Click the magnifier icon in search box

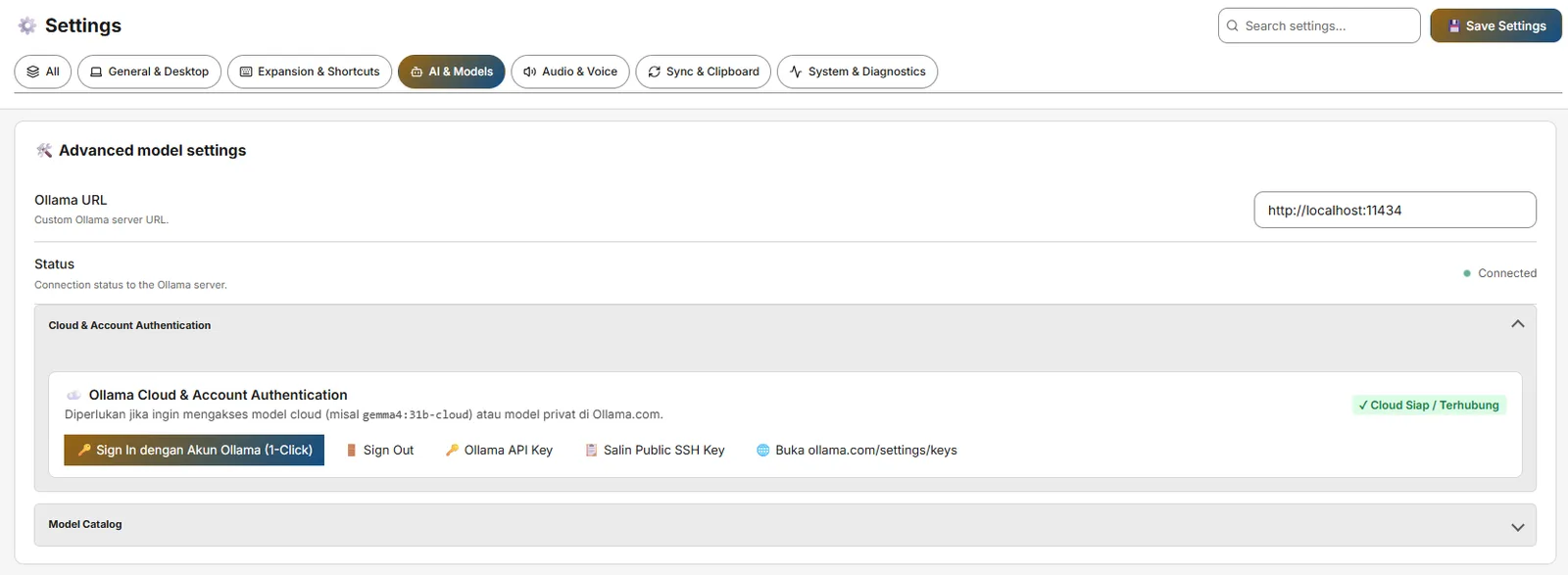point(1233,26)
